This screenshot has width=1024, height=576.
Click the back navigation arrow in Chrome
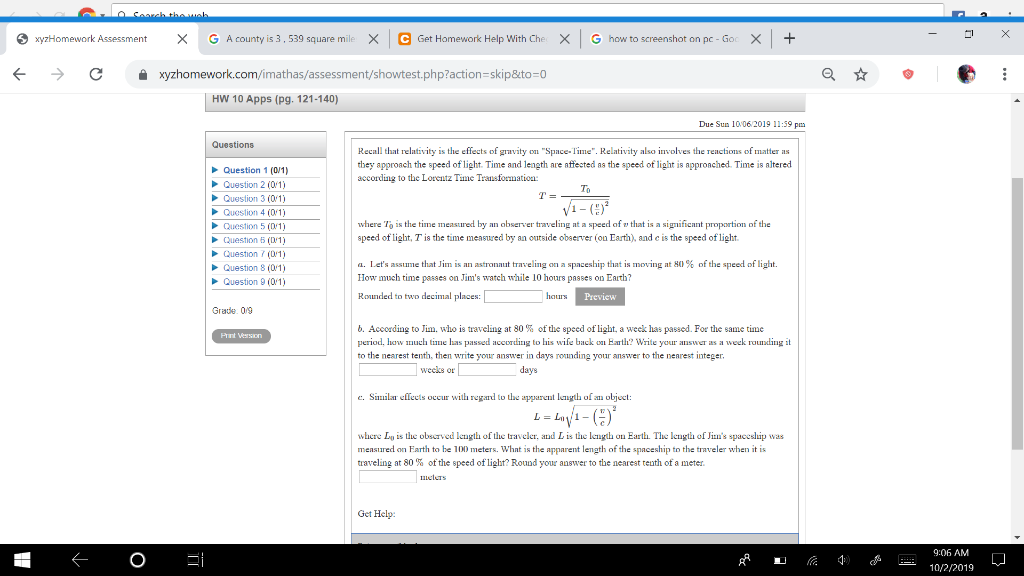[x=20, y=75]
